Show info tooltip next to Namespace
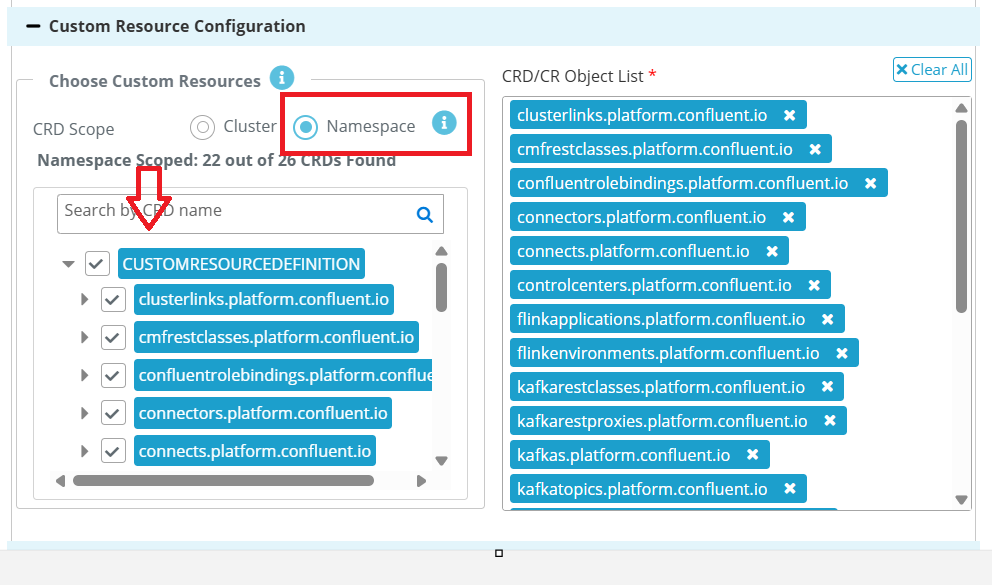 (x=444, y=122)
